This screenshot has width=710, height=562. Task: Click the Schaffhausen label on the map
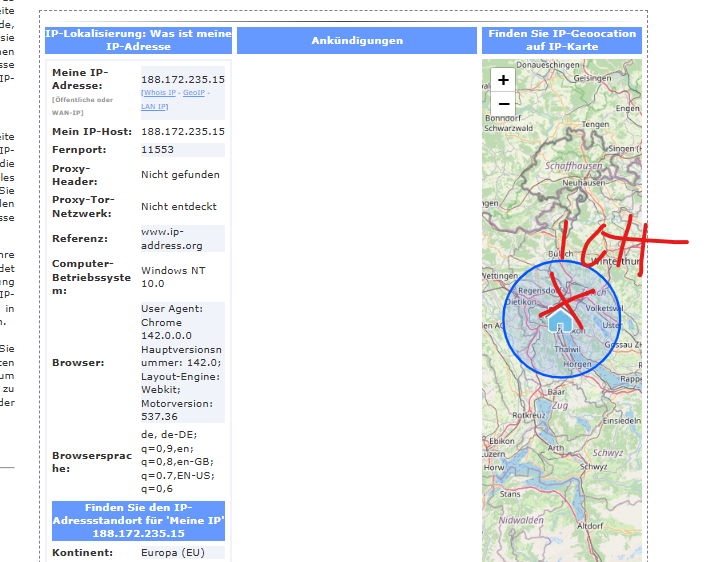(574, 166)
